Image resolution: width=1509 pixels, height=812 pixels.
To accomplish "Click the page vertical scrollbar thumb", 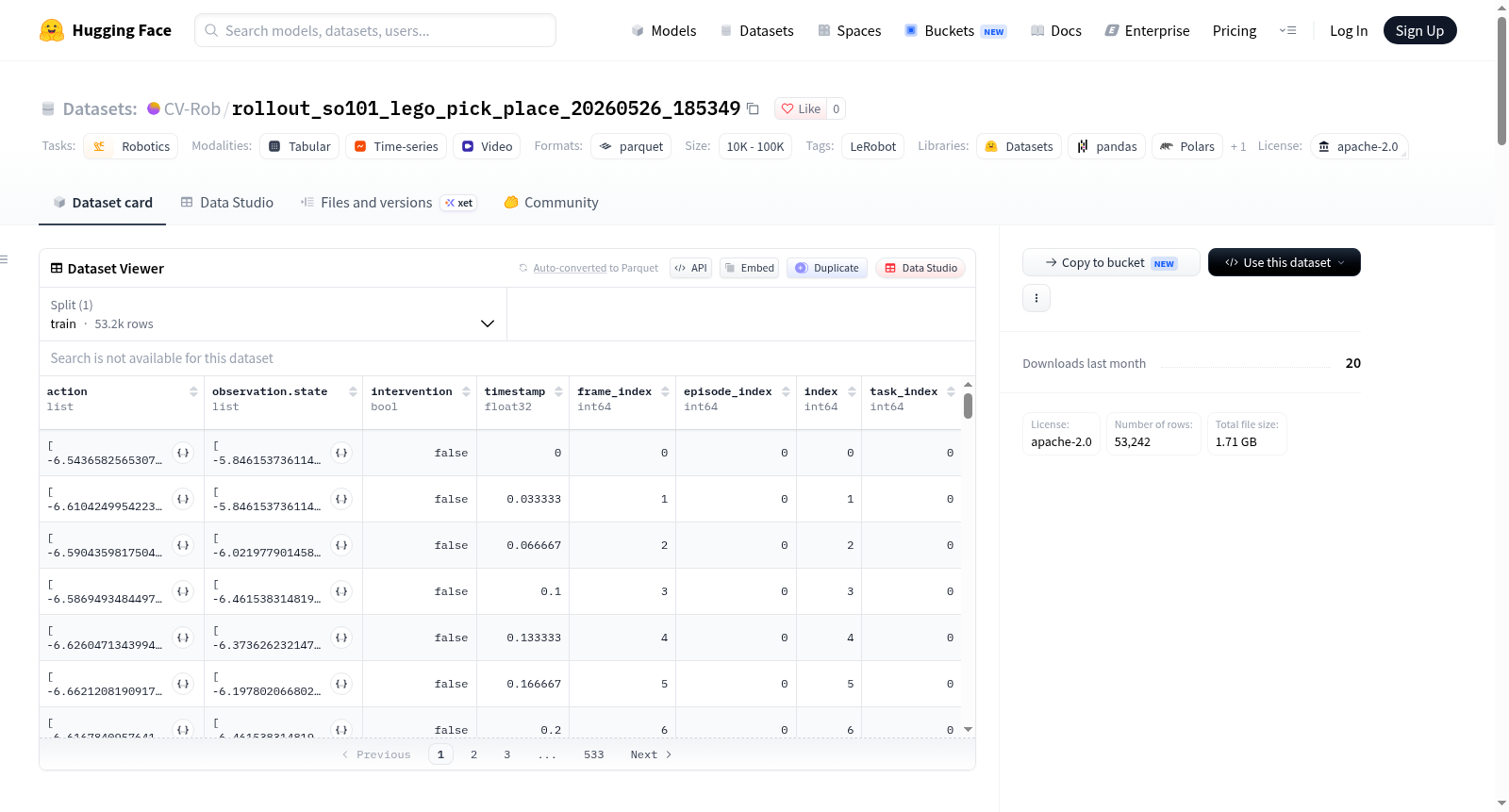I will tap(1501, 80).
